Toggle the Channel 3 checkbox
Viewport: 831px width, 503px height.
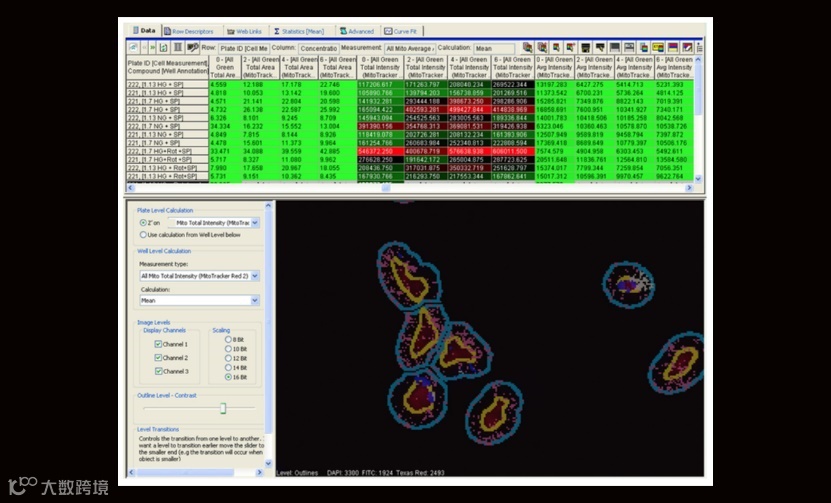158,372
